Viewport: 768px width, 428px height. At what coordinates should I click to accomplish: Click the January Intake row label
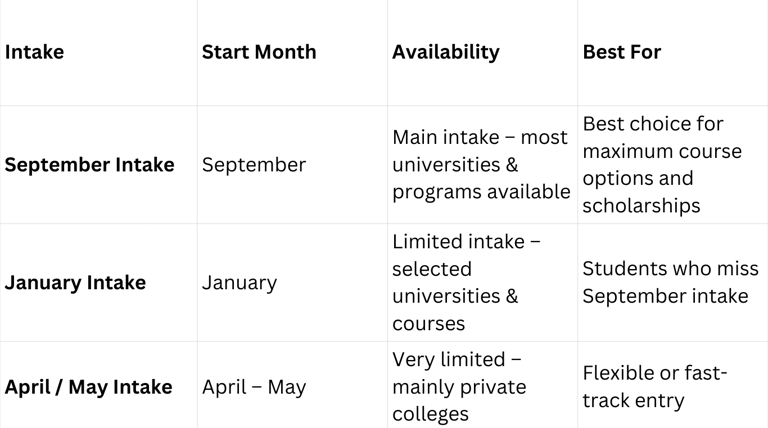click(75, 283)
